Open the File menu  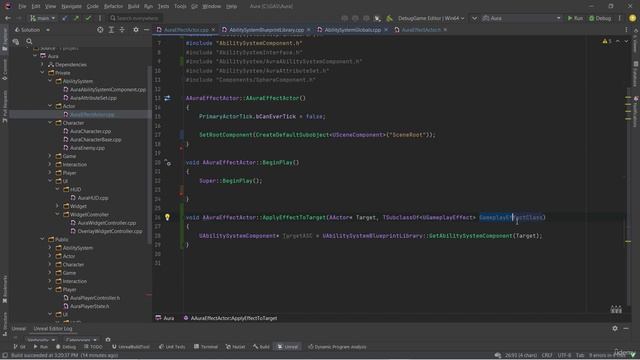pyautogui.click(x=22, y=6)
